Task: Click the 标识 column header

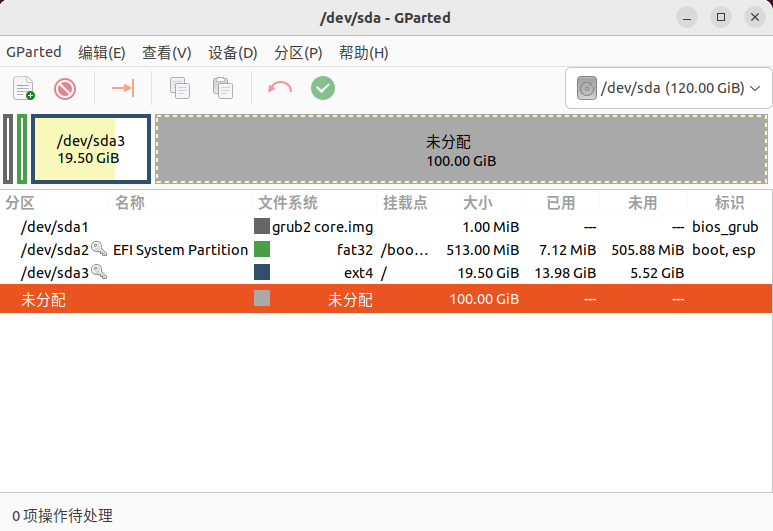Action: 729,203
